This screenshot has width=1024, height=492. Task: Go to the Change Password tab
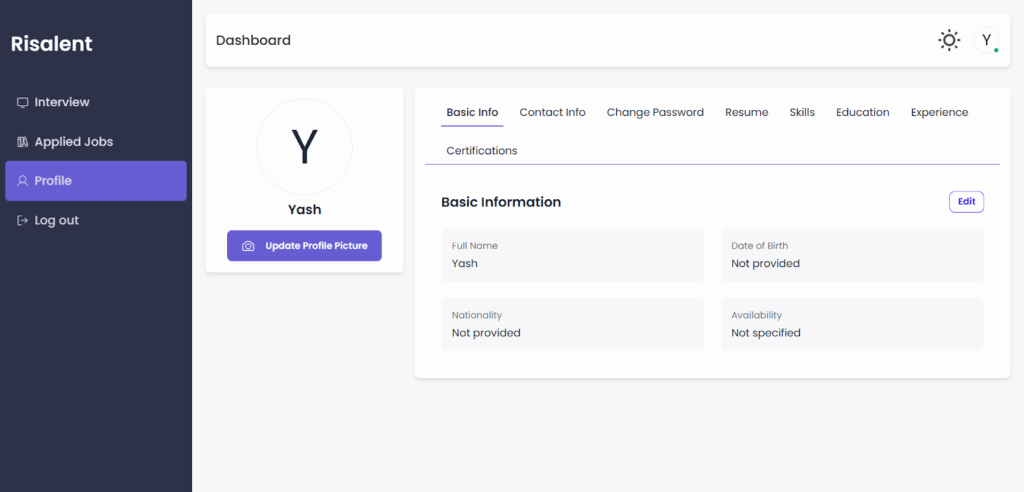pos(655,112)
